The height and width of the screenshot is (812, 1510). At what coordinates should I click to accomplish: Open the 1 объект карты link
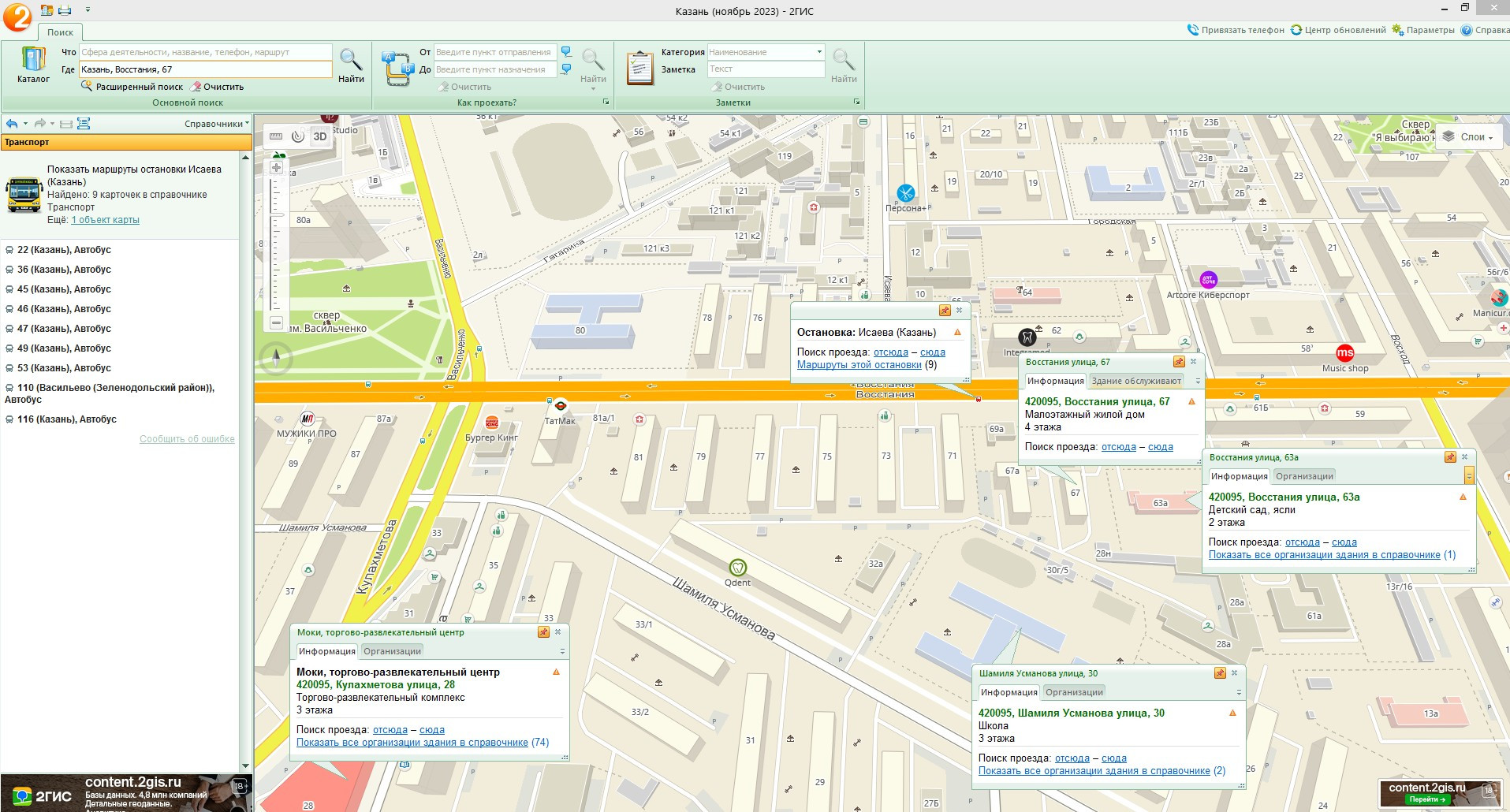105,220
